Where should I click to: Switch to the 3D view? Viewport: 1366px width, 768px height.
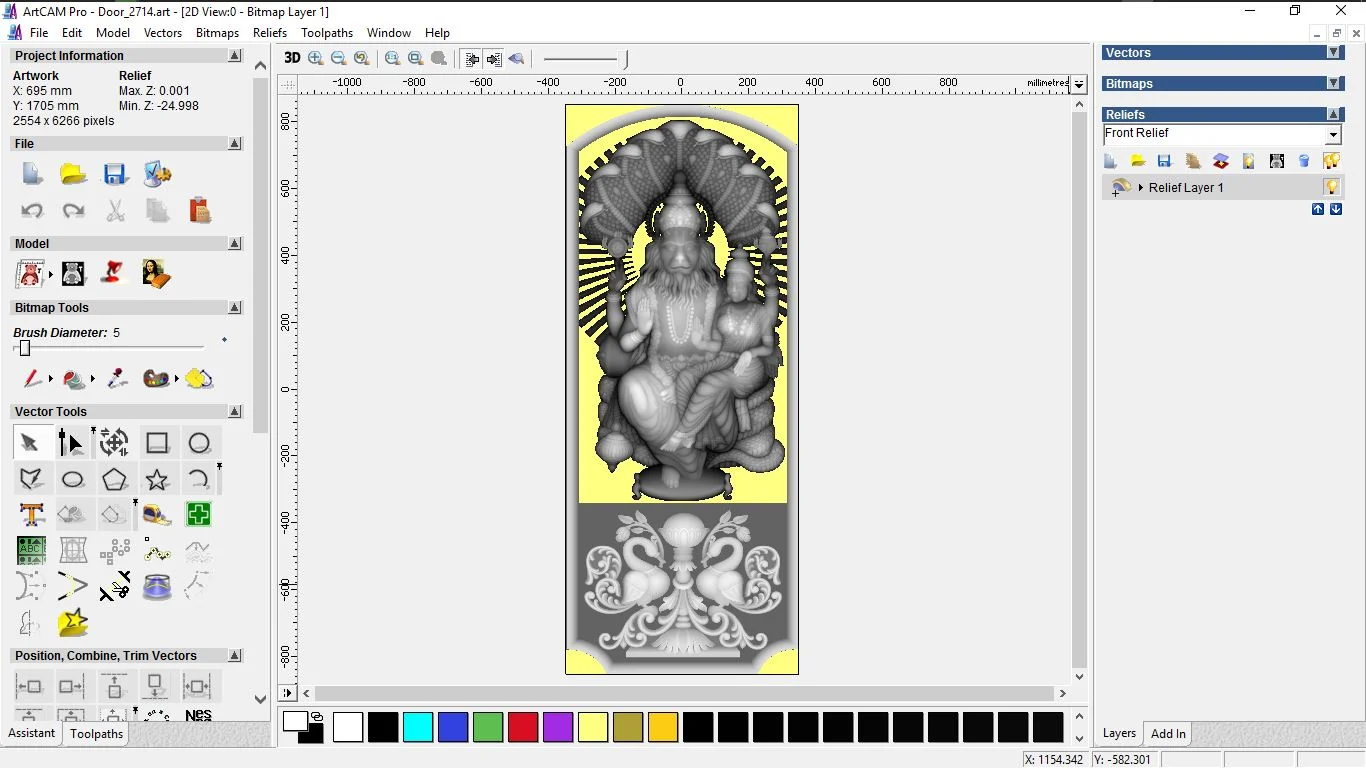(292, 58)
